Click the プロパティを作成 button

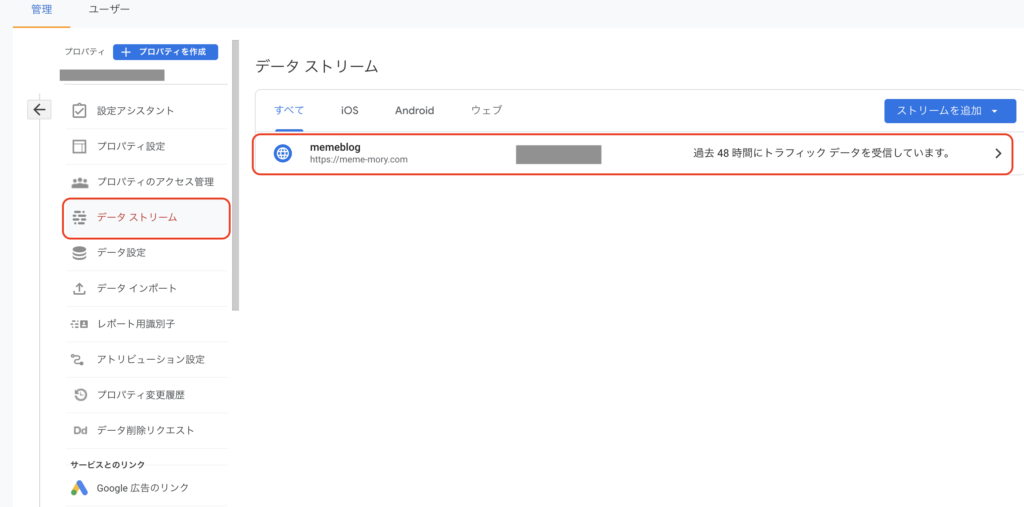(165, 51)
